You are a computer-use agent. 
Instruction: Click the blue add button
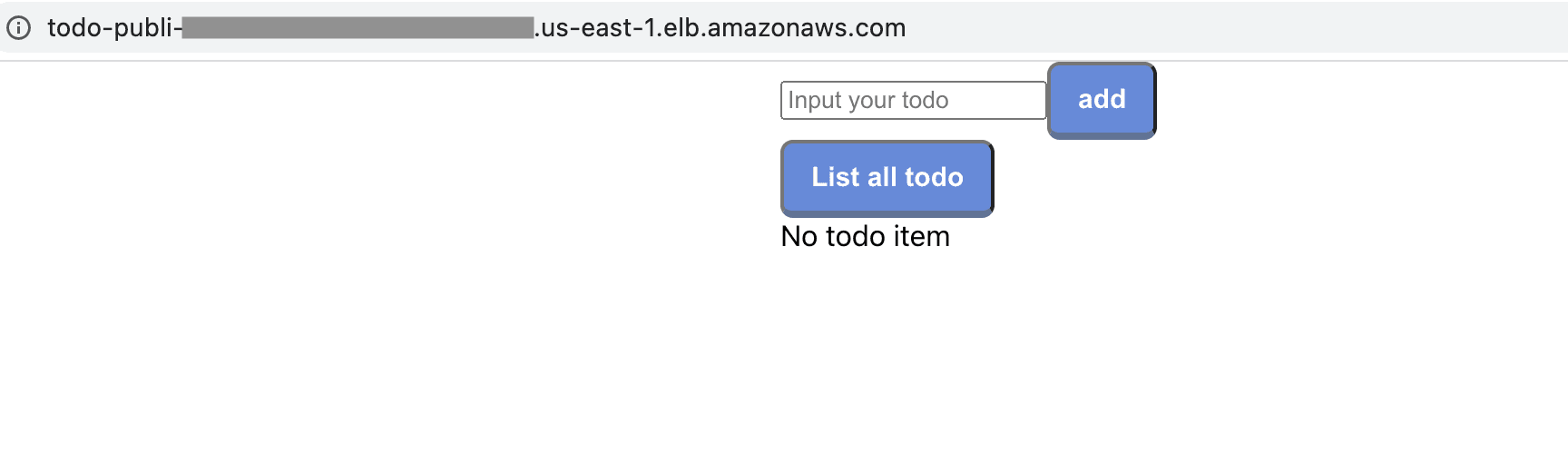tap(1102, 100)
